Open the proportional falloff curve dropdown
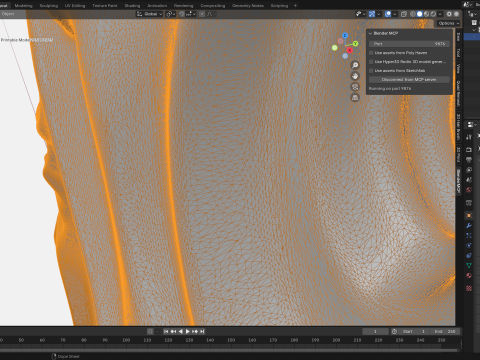This screenshot has width=480, height=360. click(x=211, y=14)
